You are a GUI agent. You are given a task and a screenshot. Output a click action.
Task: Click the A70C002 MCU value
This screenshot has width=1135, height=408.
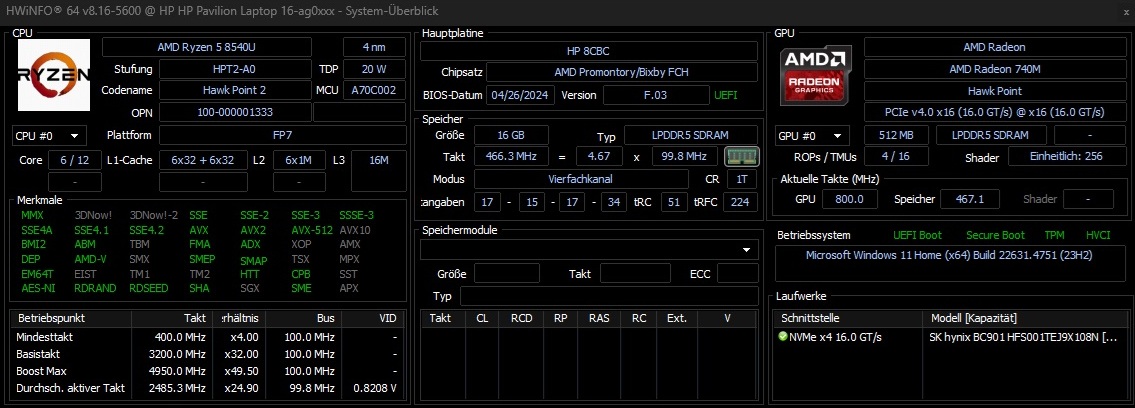click(x=374, y=90)
